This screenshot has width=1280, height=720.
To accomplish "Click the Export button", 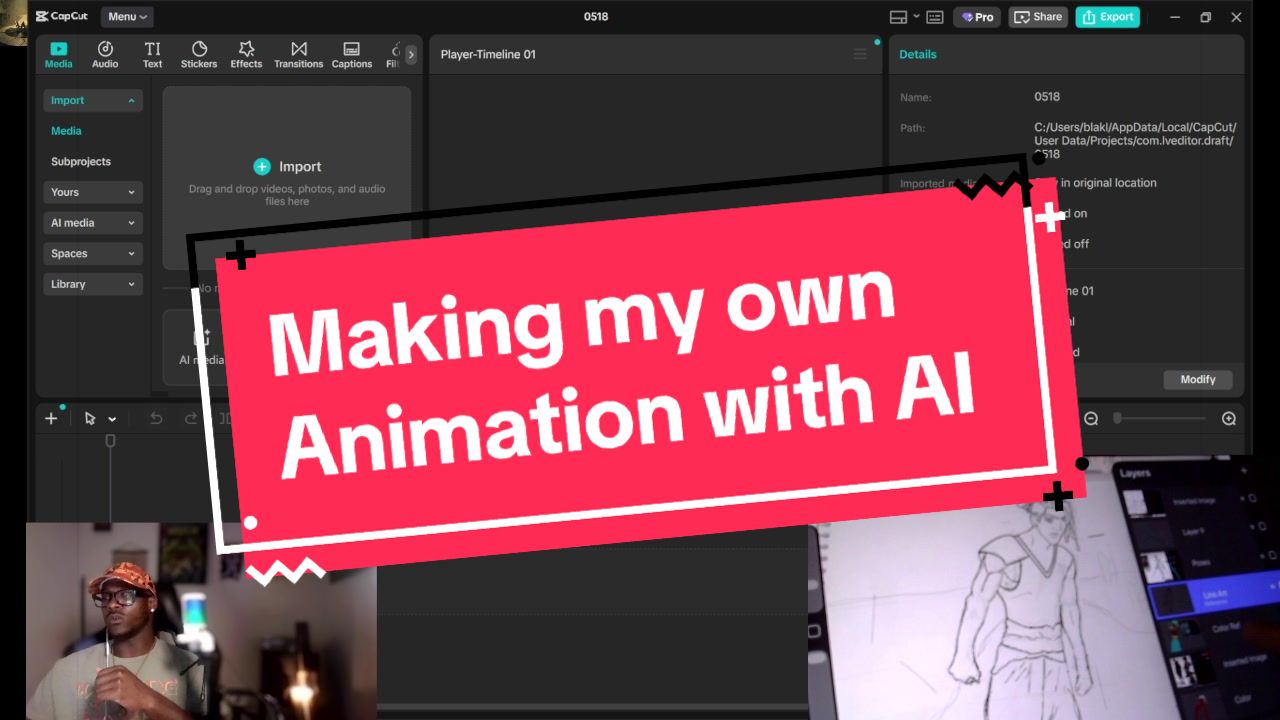I will [x=1107, y=17].
